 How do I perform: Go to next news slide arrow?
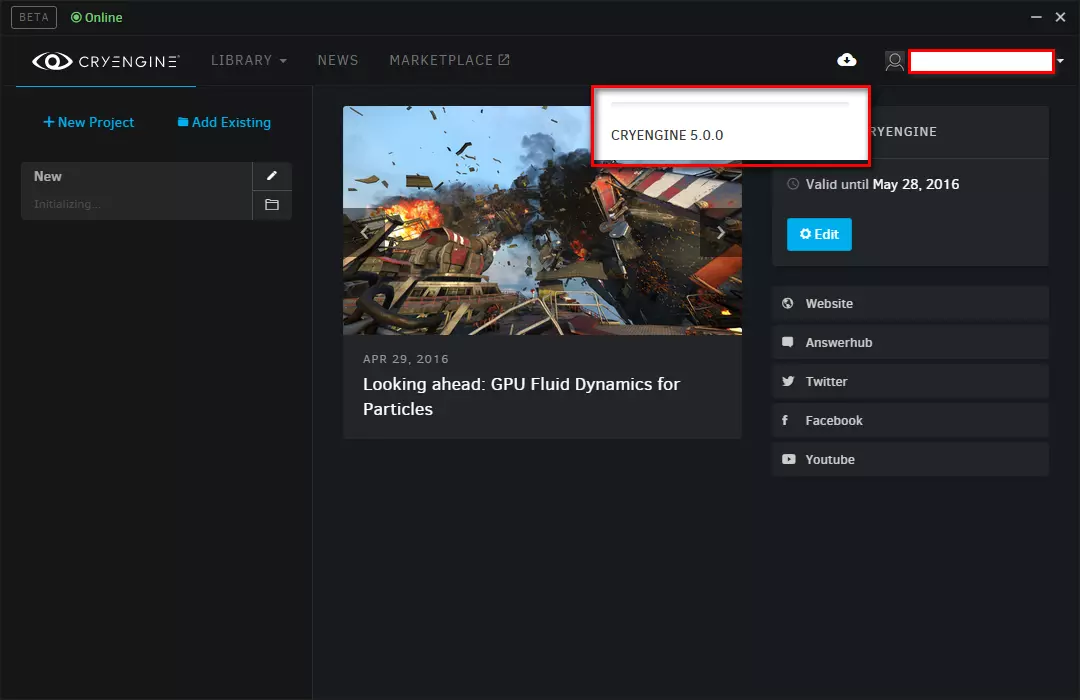tap(720, 233)
